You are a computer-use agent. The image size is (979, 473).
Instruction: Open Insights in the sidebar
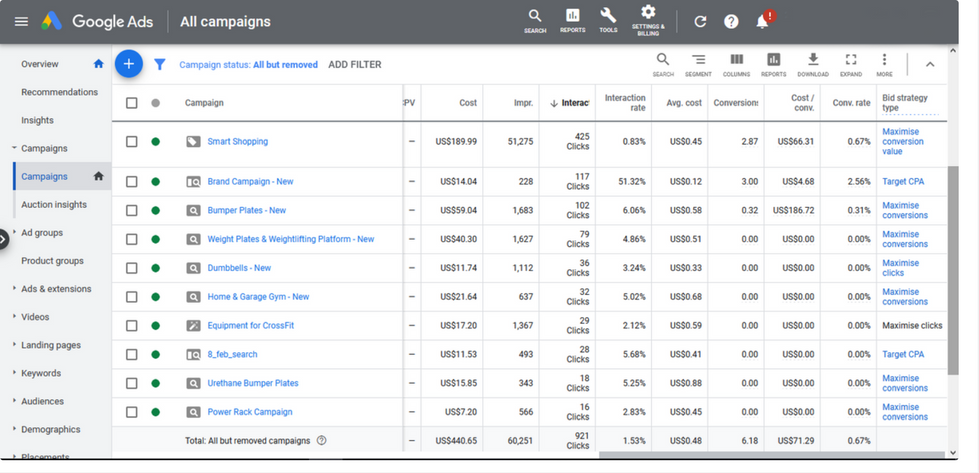[x=37, y=120]
